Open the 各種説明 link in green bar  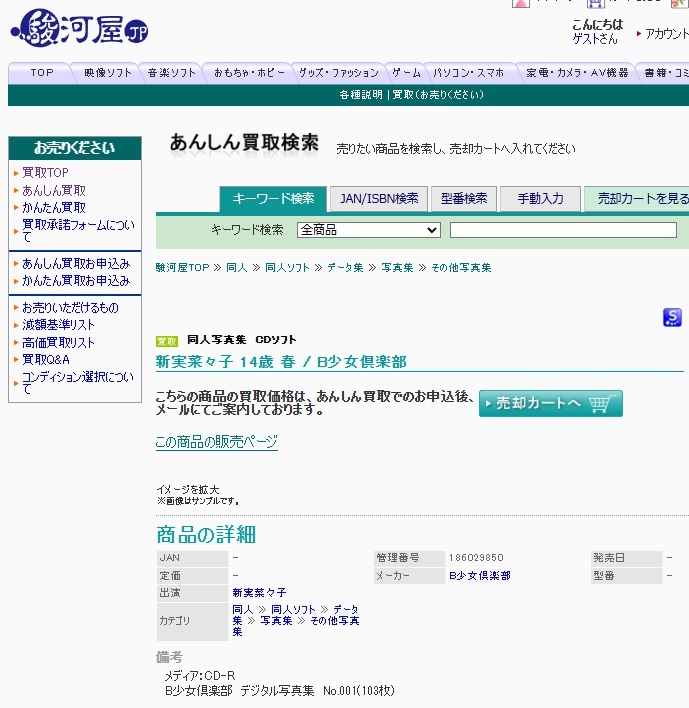[x=361, y=95]
